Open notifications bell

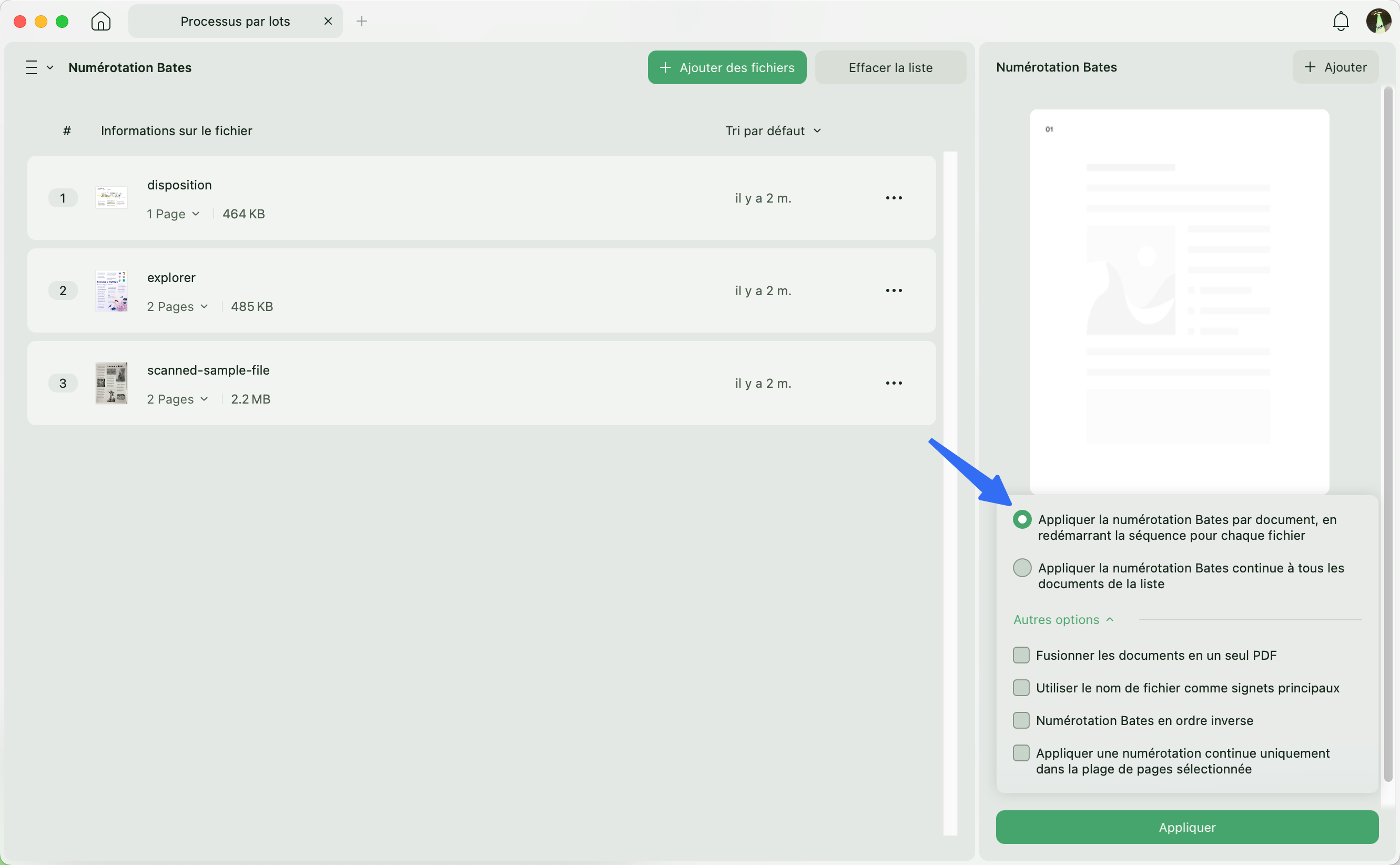click(1340, 21)
